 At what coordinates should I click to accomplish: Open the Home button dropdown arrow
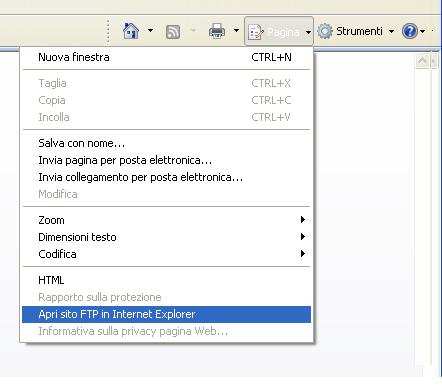pyautogui.click(x=150, y=31)
